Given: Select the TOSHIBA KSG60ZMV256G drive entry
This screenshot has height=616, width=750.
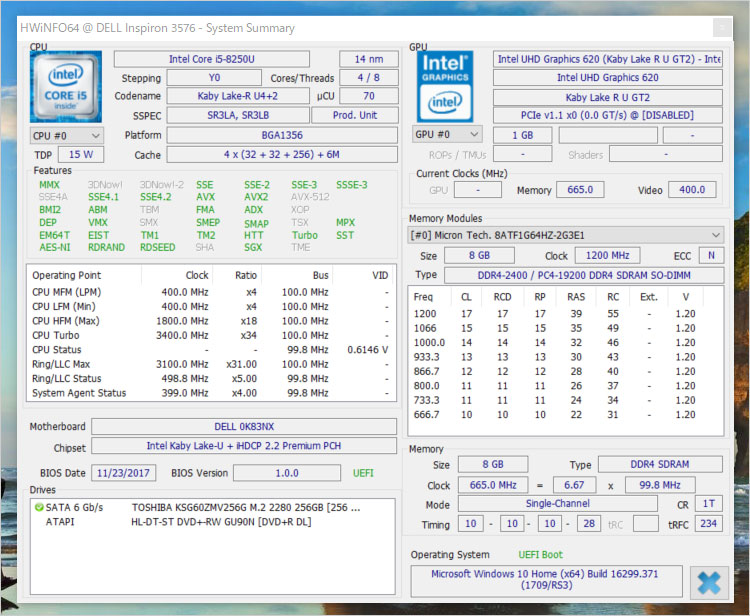Looking at the screenshot, I should pos(211,507).
